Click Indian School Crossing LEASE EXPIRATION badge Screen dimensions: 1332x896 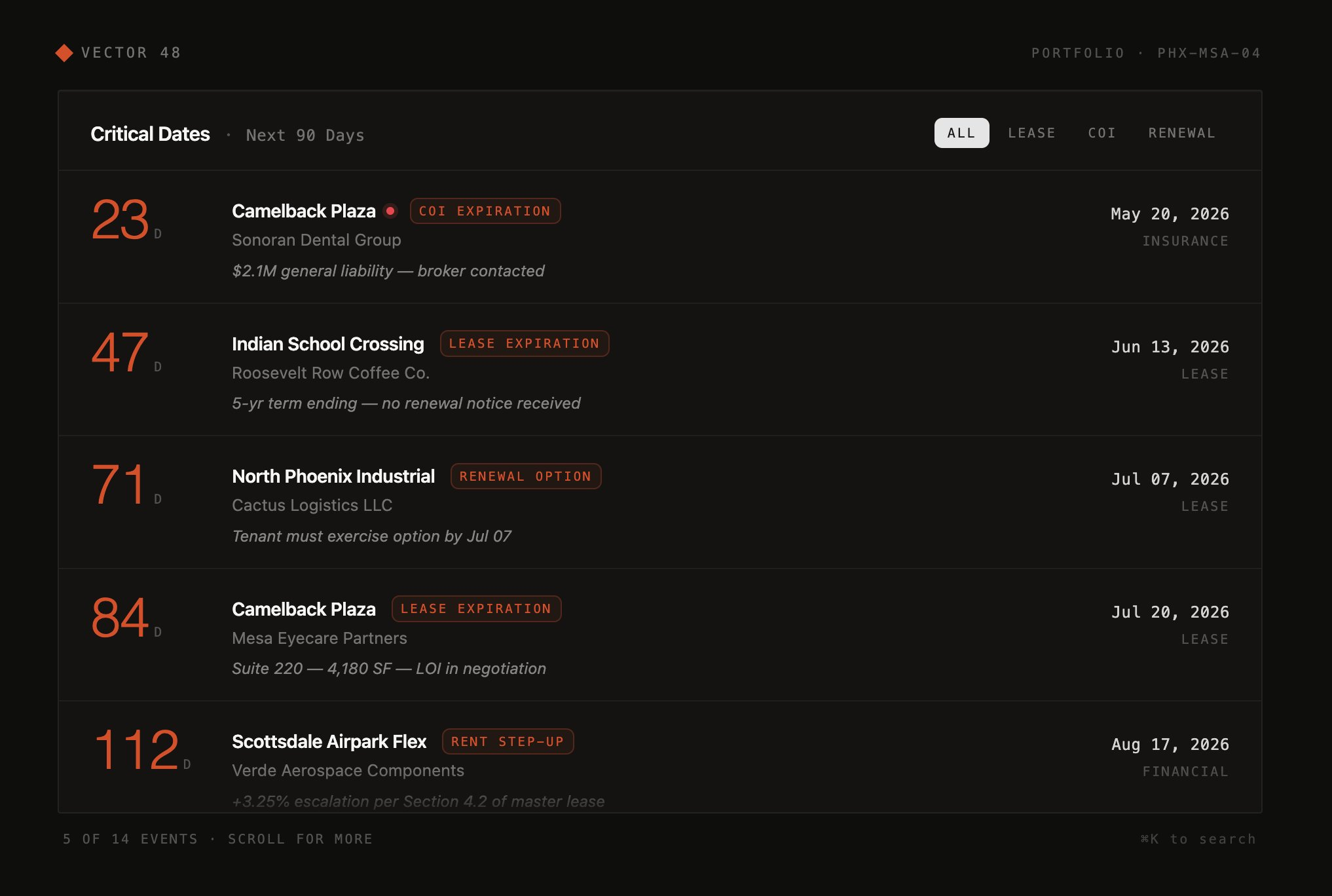click(x=524, y=344)
